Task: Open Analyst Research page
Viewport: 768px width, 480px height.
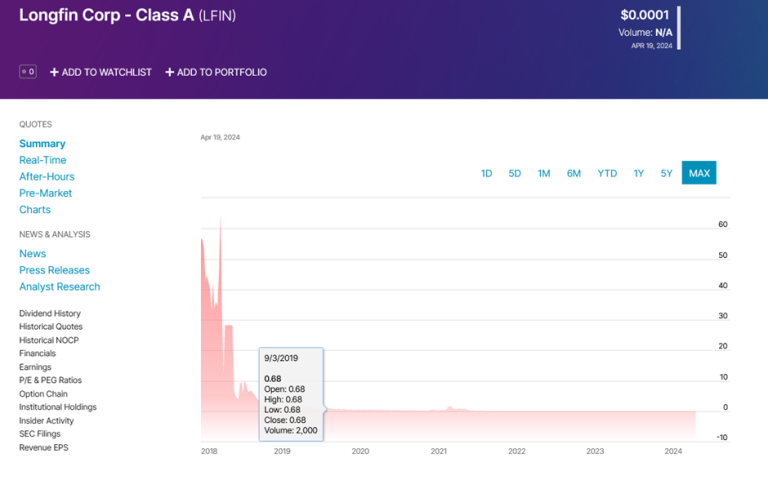Action: (x=59, y=287)
